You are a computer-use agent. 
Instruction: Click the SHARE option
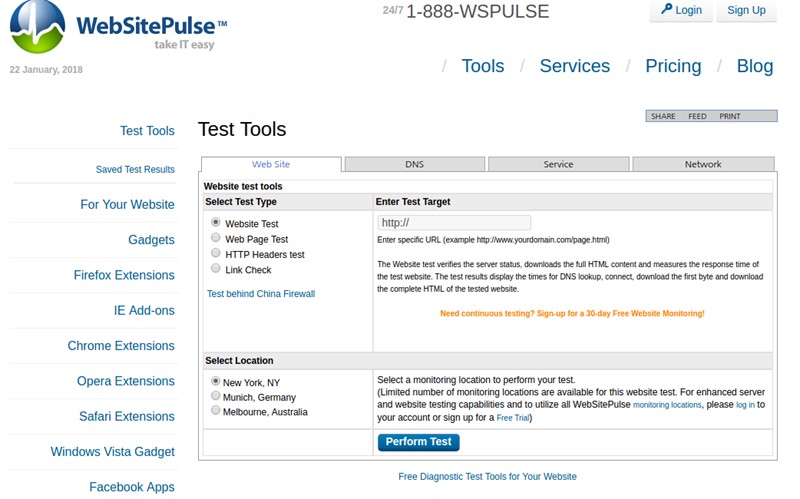pos(663,116)
